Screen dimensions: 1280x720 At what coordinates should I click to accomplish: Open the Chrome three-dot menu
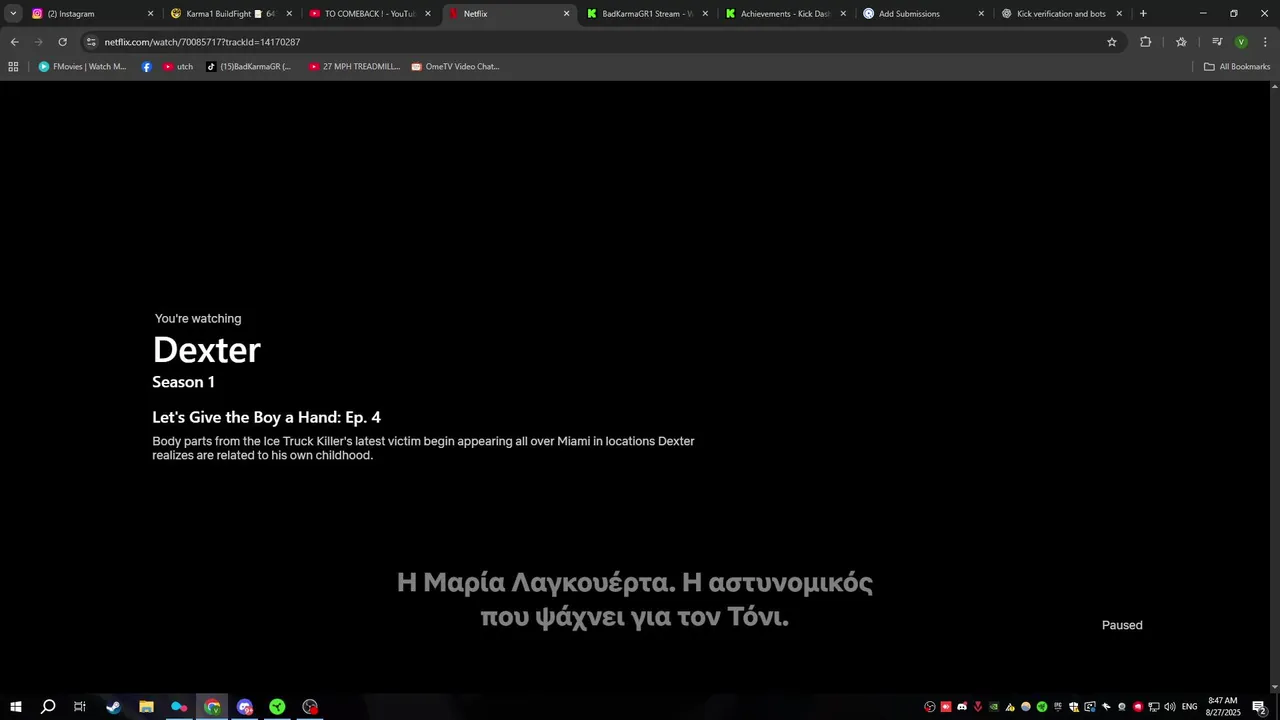coord(1265,42)
